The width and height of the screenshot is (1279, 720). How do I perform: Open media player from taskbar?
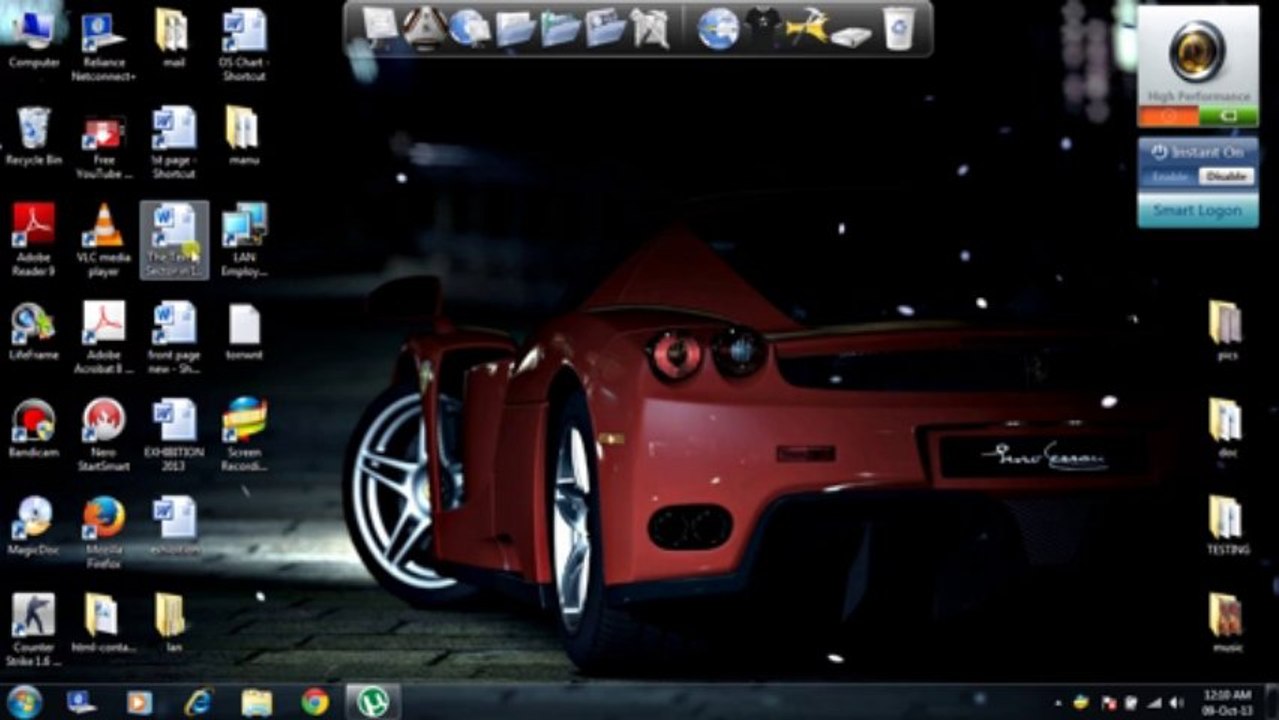click(x=140, y=702)
